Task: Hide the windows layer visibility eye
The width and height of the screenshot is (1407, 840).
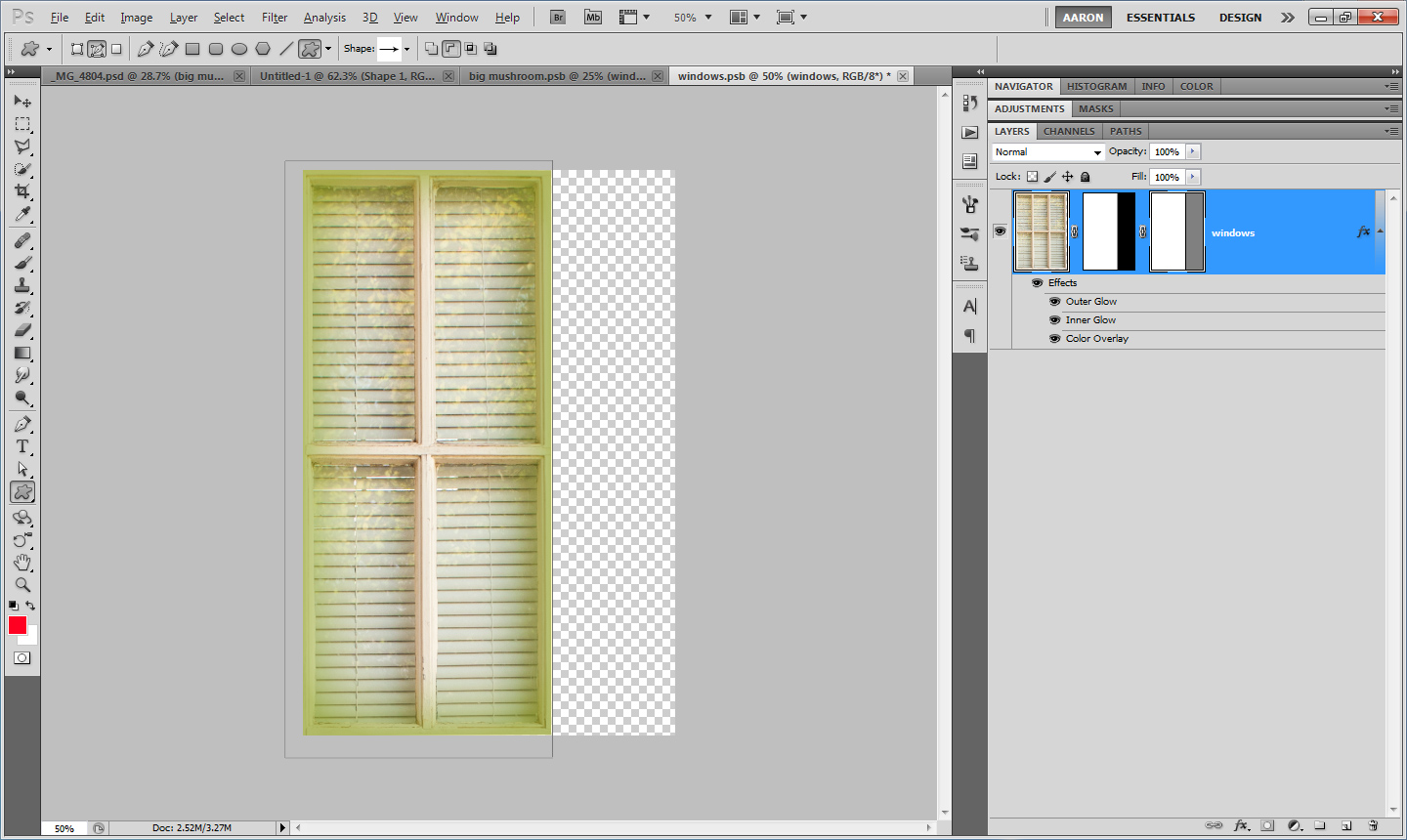Action: pyautogui.click(x=1000, y=231)
